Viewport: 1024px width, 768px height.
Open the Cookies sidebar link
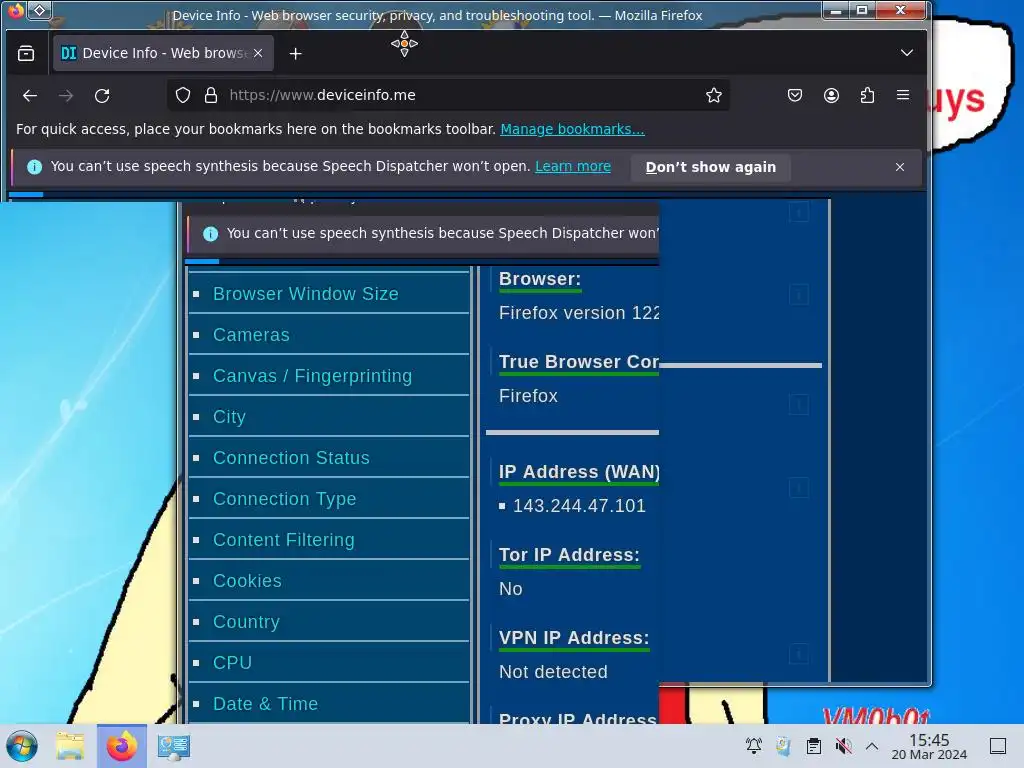tap(248, 581)
